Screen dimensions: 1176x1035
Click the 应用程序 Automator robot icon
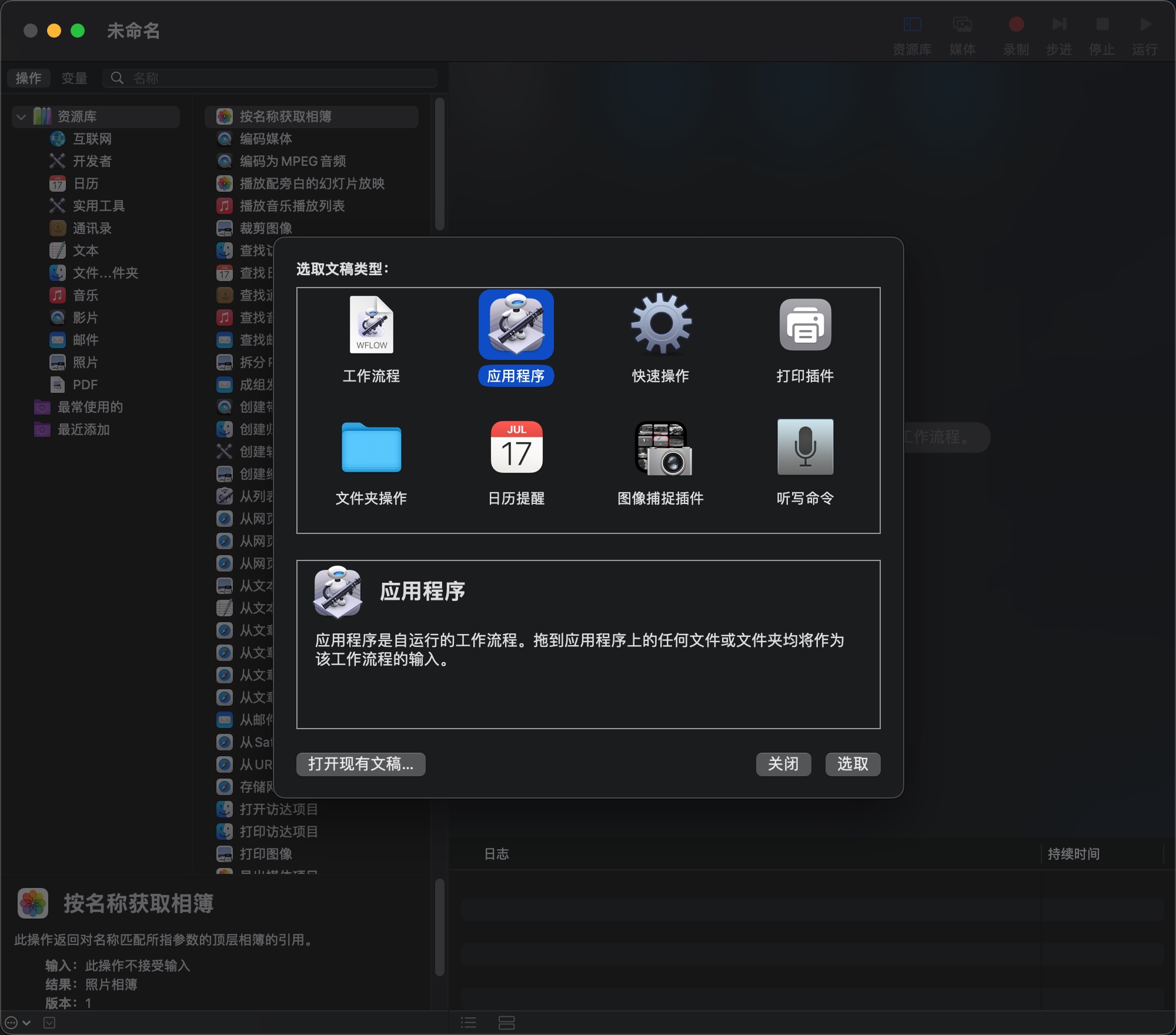coord(516,325)
